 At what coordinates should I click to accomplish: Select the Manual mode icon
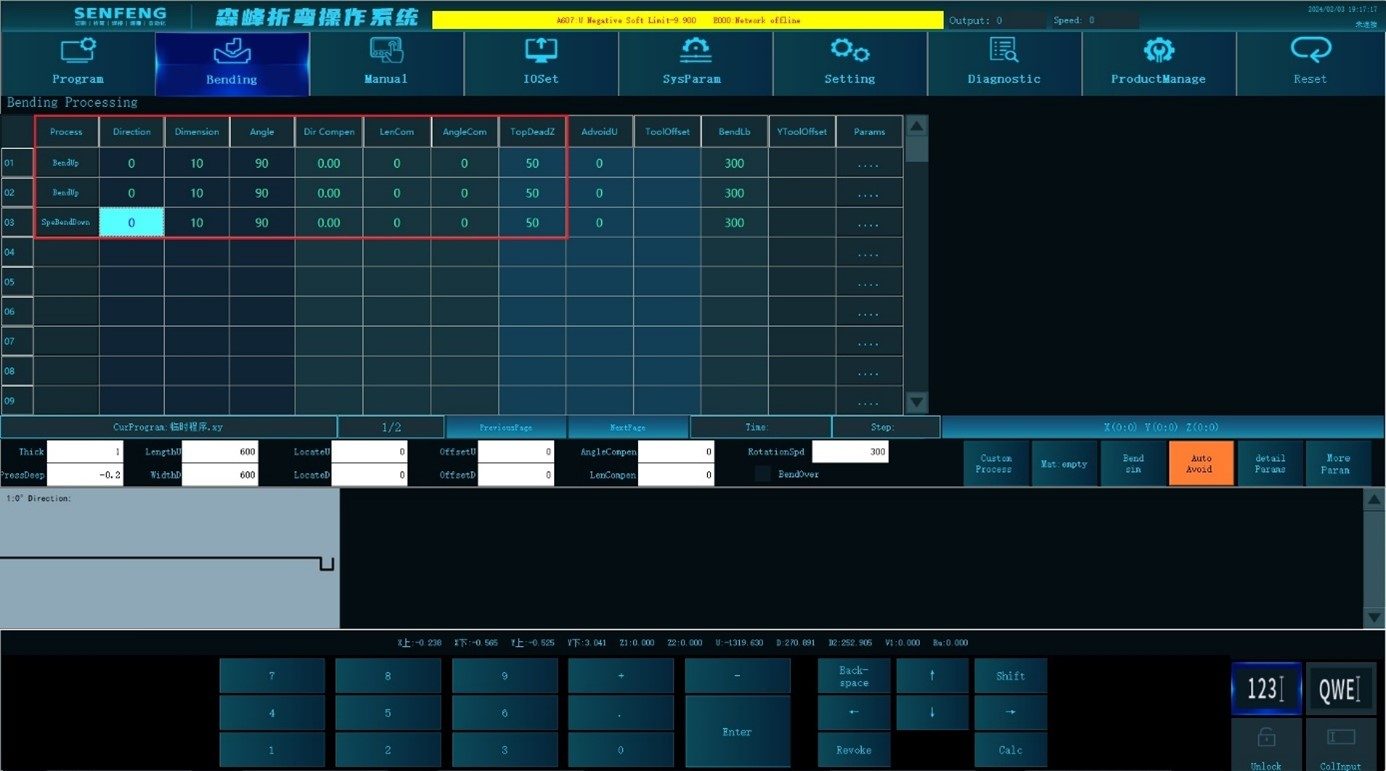point(386,50)
